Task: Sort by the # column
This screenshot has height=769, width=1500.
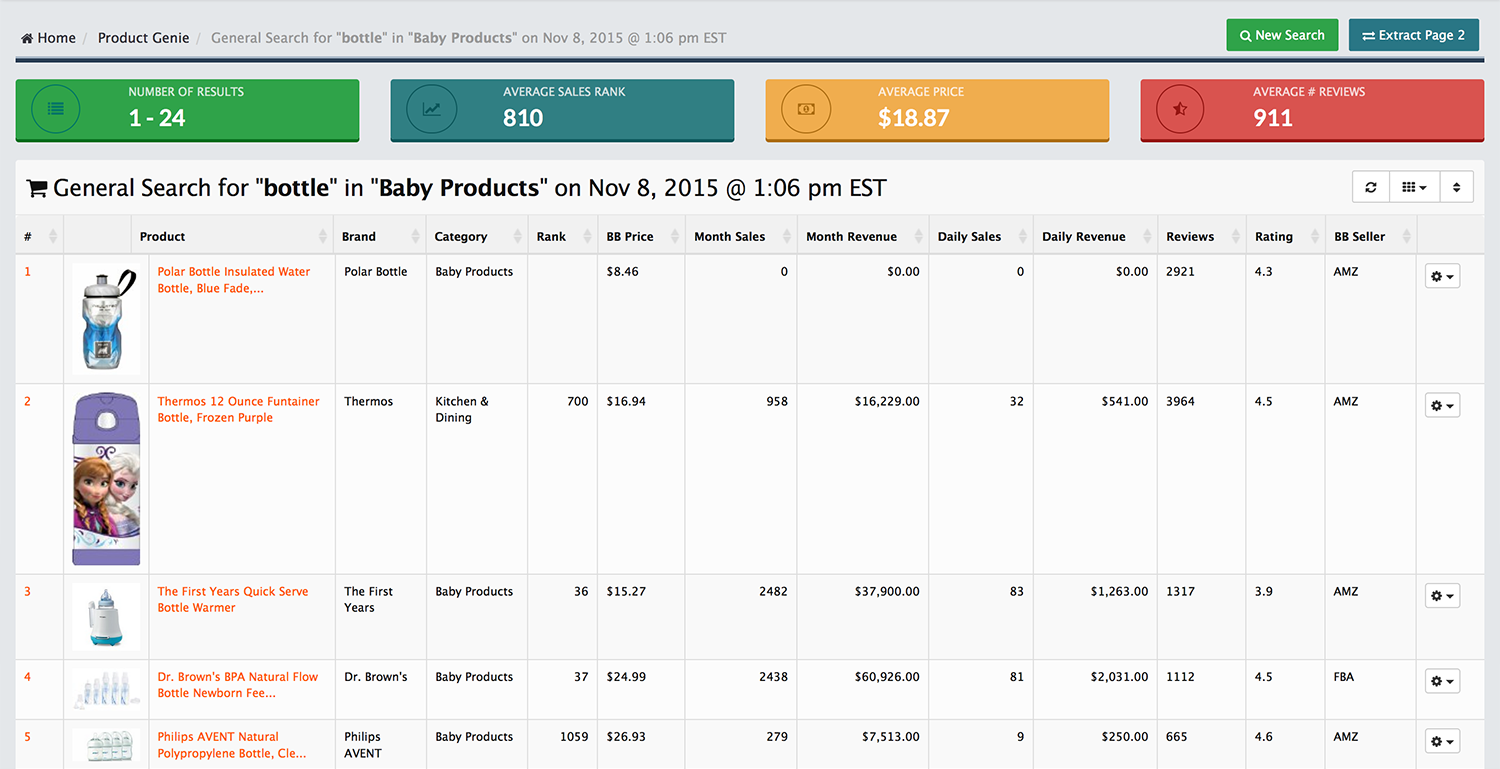Action: [x=39, y=237]
